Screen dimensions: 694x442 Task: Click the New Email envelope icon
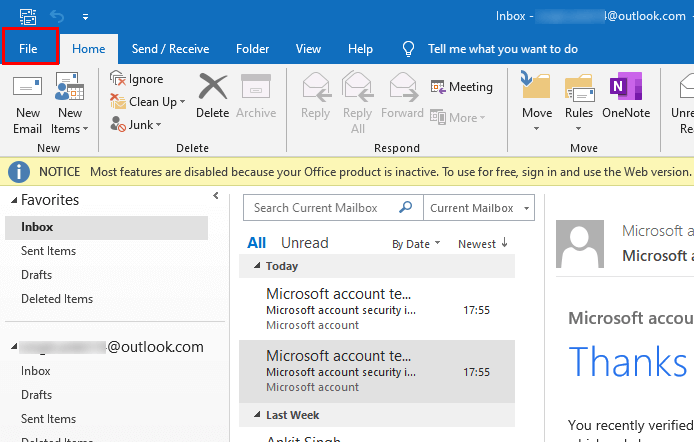27,87
